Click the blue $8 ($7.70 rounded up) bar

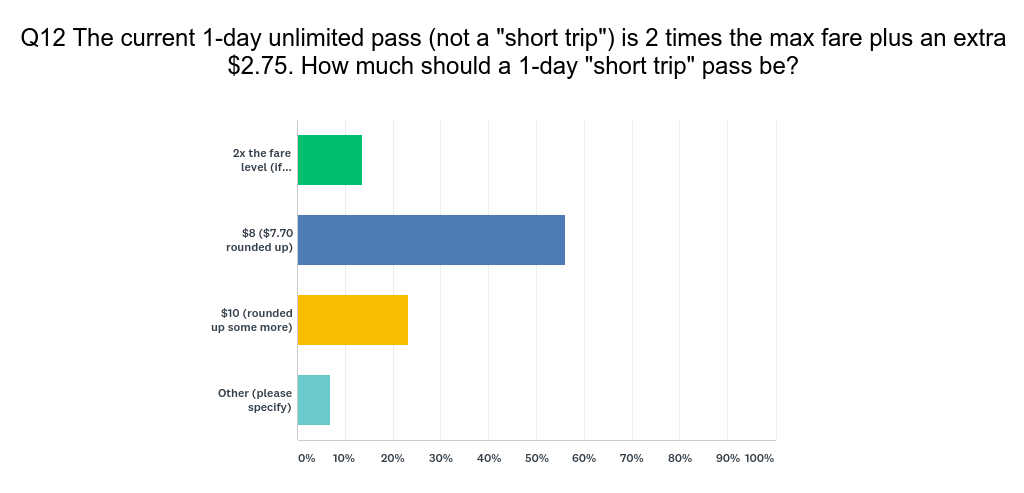(x=431, y=240)
